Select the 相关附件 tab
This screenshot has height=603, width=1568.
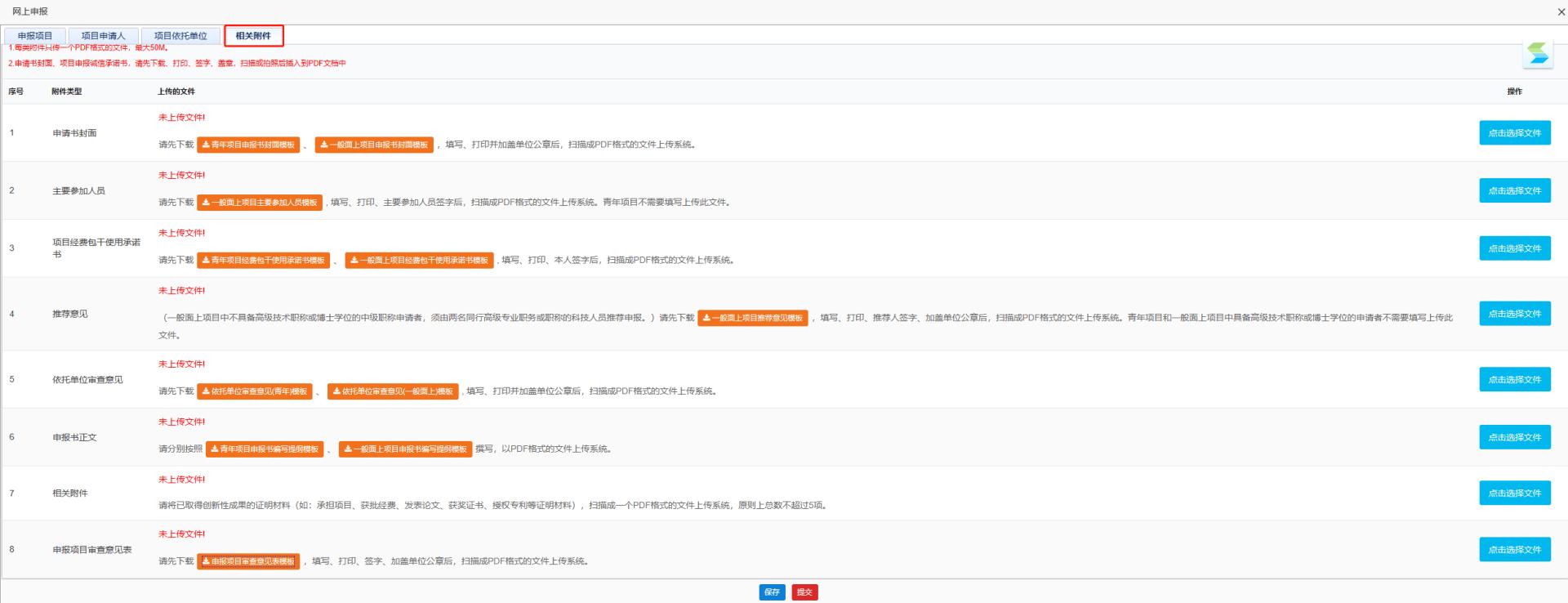pyautogui.click(x=253, y=36)
